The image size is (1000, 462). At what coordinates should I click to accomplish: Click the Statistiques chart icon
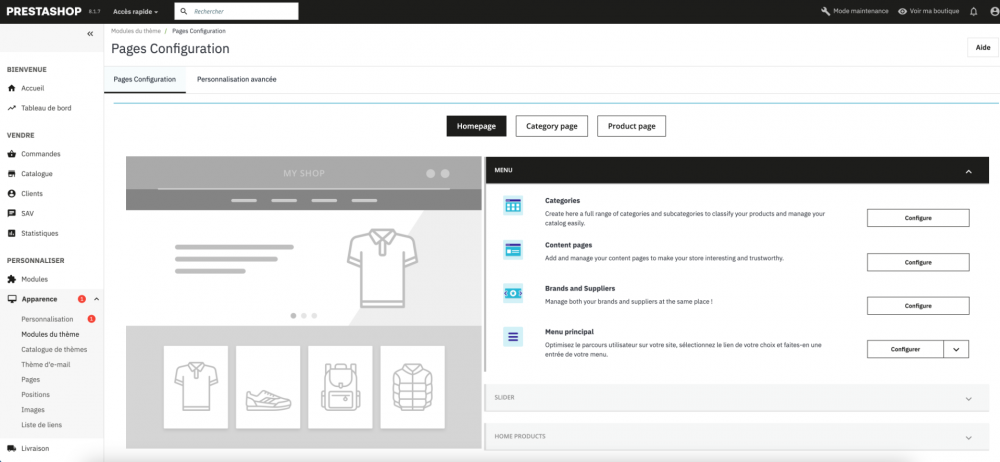11,233
